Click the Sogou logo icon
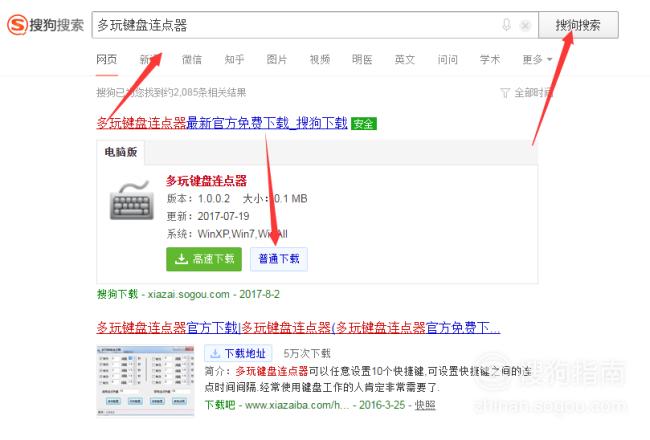650x440 pixels. point(17,25)
